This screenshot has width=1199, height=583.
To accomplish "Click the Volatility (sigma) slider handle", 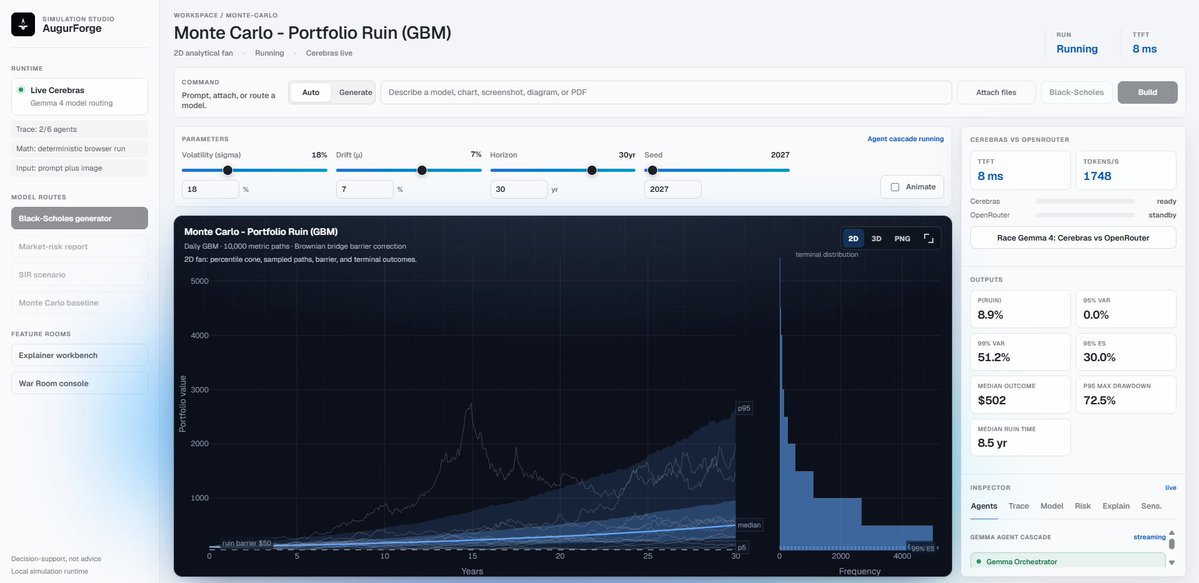I will [227, 170].
